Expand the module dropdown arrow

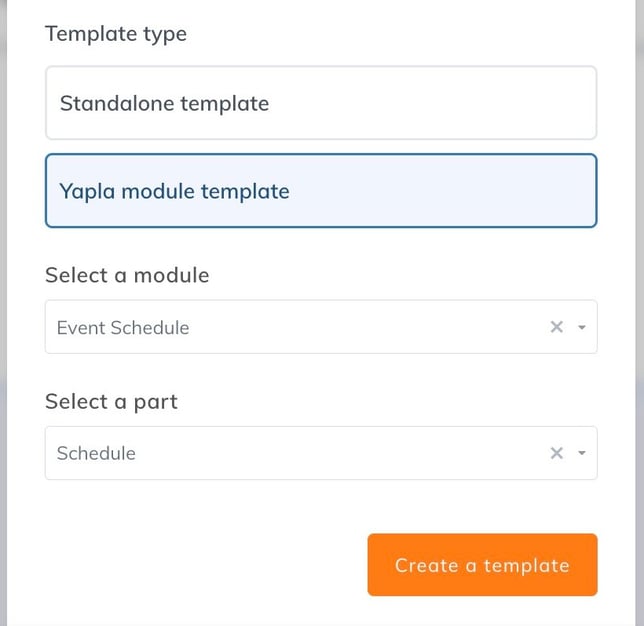pyautogui.click(x=582, y=327)
